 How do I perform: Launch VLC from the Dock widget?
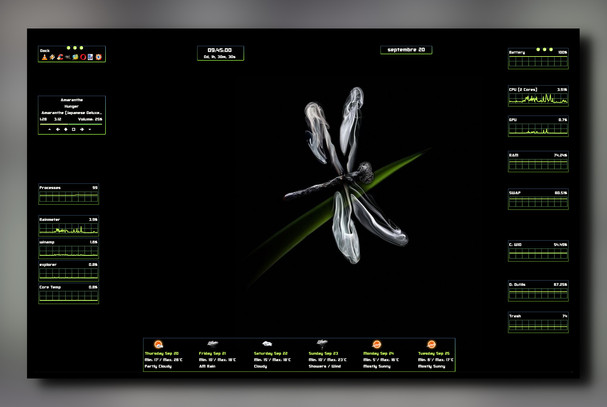pyautogui.click(x=45, y=57)
